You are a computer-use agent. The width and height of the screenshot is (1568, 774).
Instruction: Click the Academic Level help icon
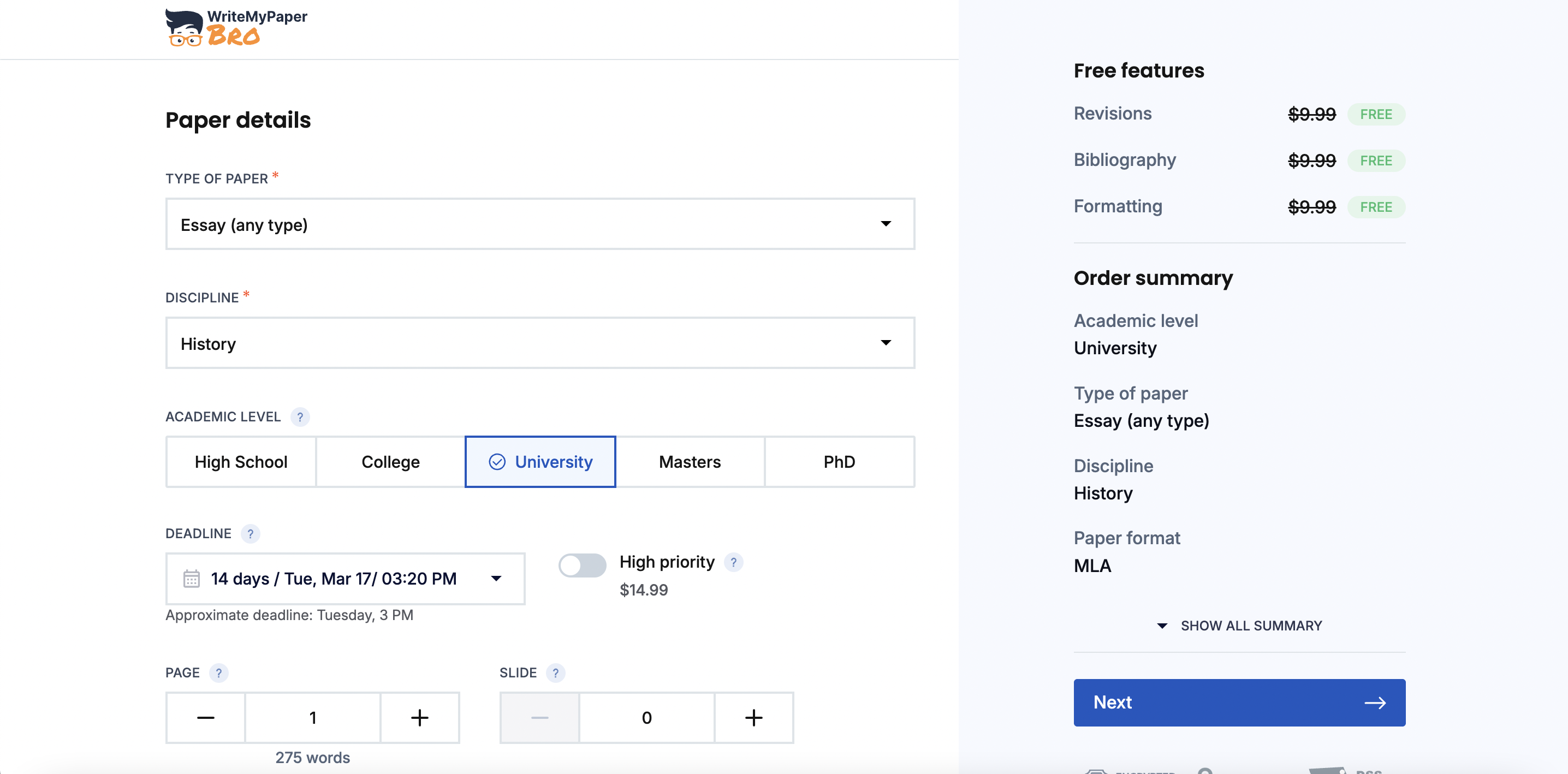pos(300,418)
